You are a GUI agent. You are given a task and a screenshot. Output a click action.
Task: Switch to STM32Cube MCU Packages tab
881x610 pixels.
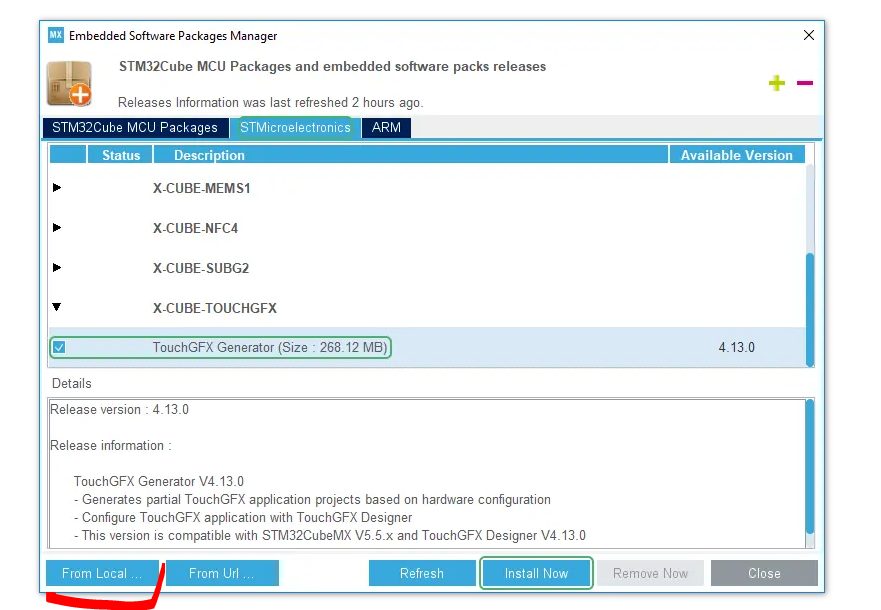coord(135,128)
